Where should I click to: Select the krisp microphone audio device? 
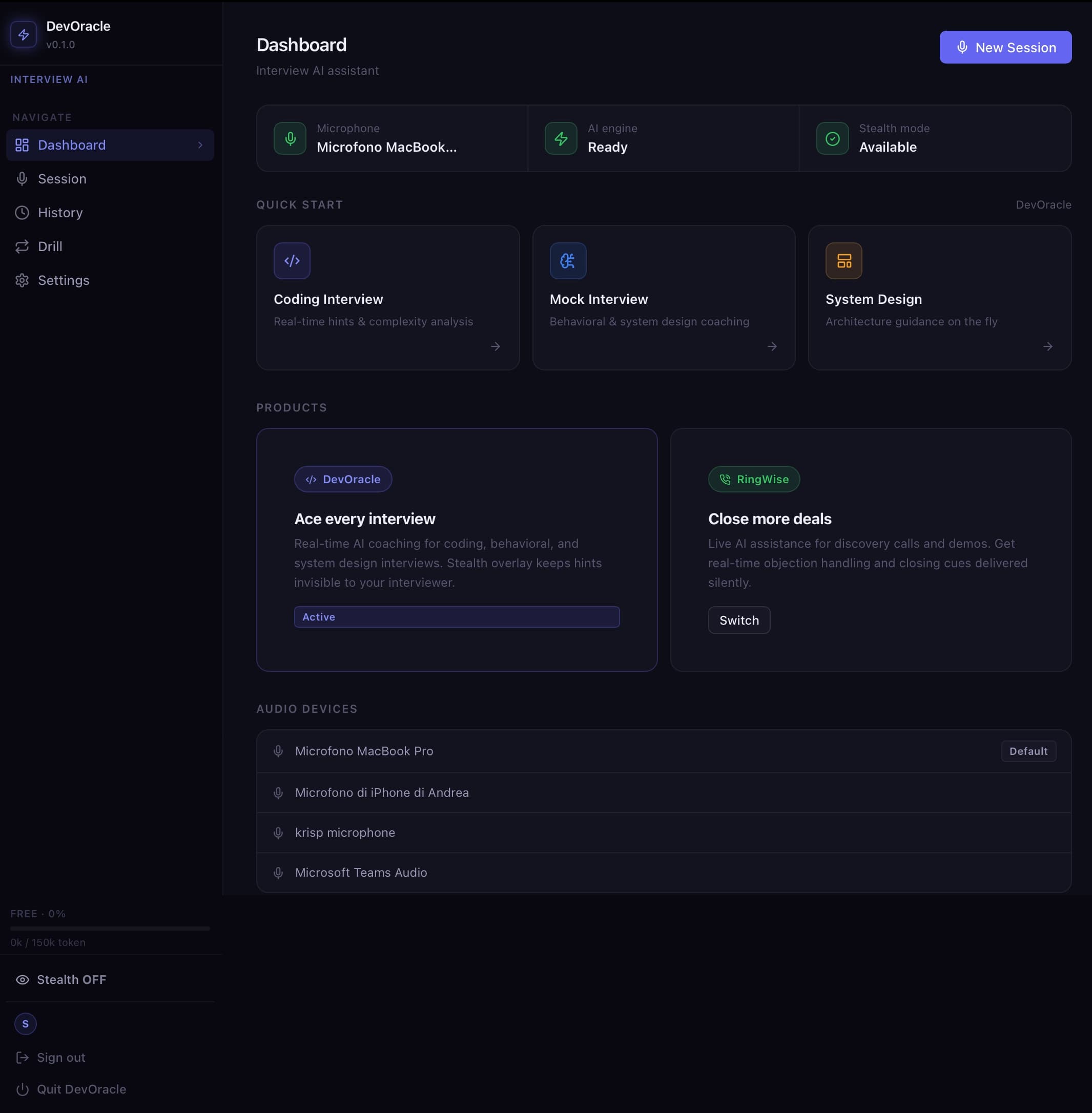coord(345,833)
